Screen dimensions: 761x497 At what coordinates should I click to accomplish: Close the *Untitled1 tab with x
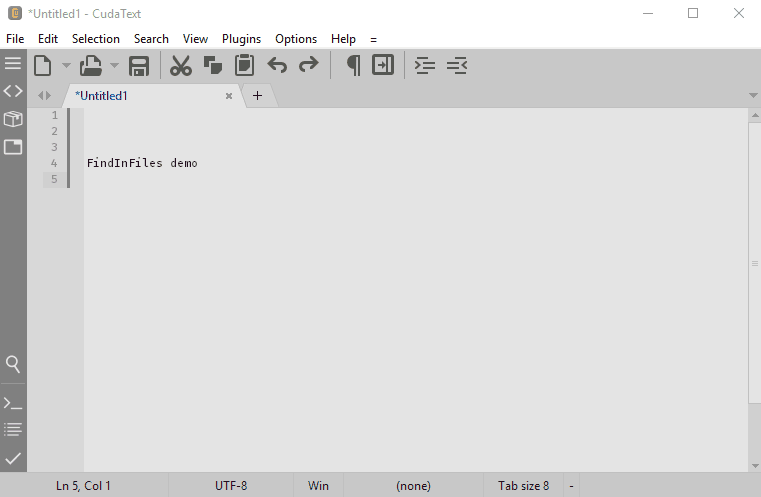coord(229,96)
